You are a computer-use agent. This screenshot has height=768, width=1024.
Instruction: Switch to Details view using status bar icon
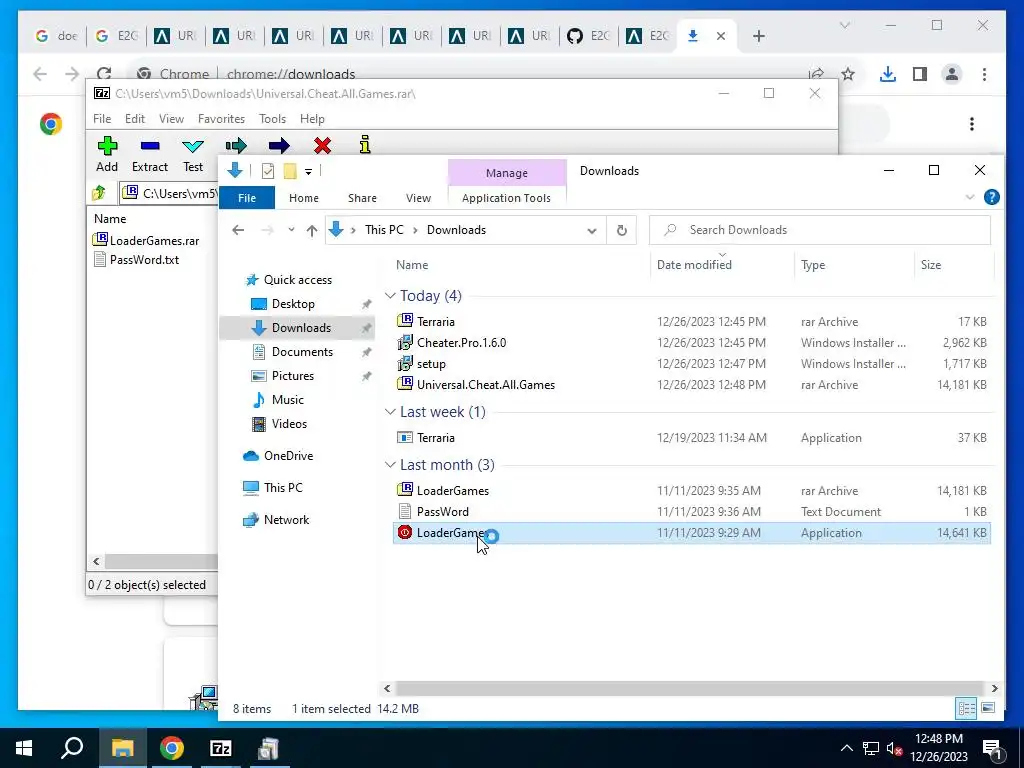967,708
